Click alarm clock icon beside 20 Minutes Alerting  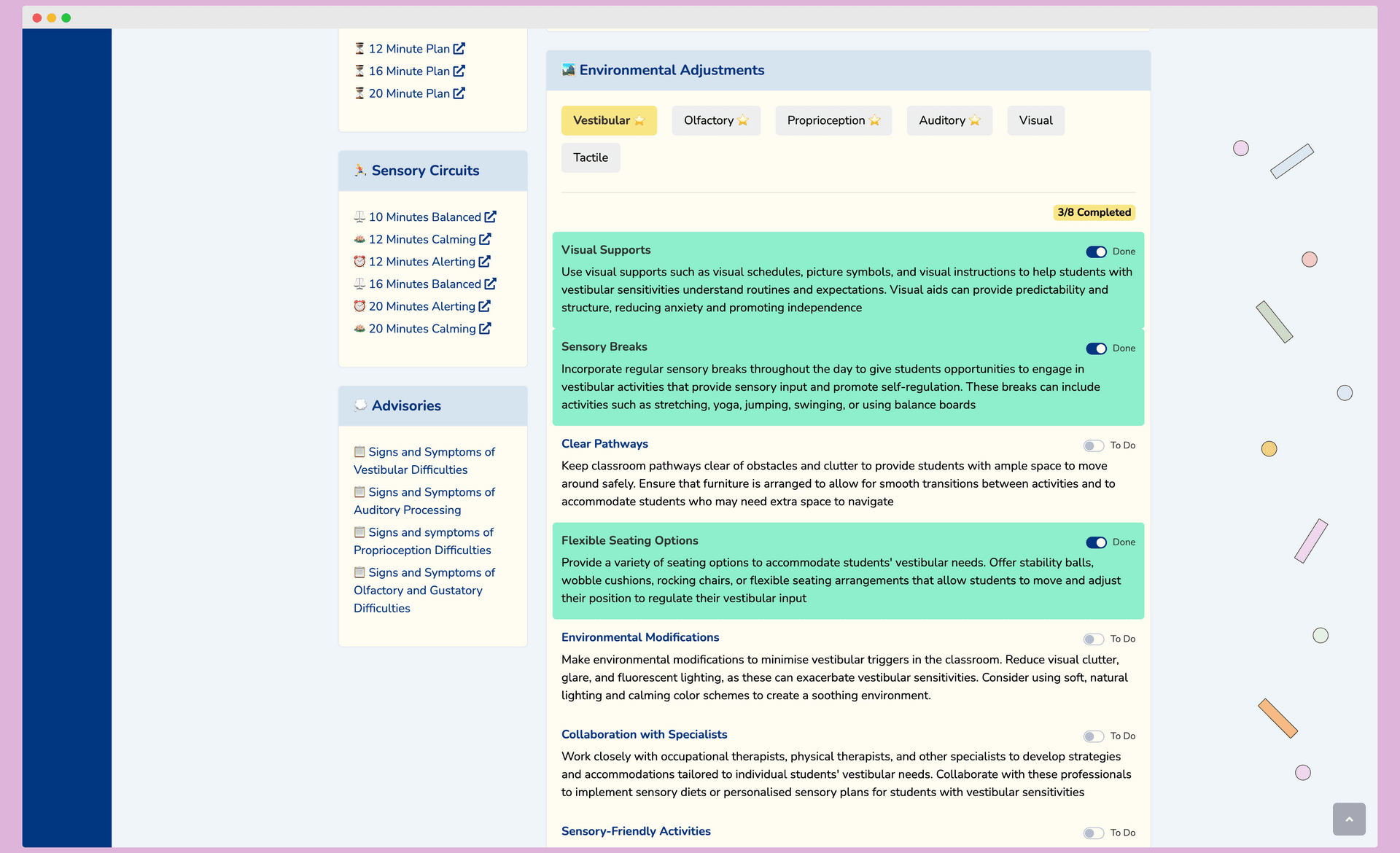click(359, 306)
